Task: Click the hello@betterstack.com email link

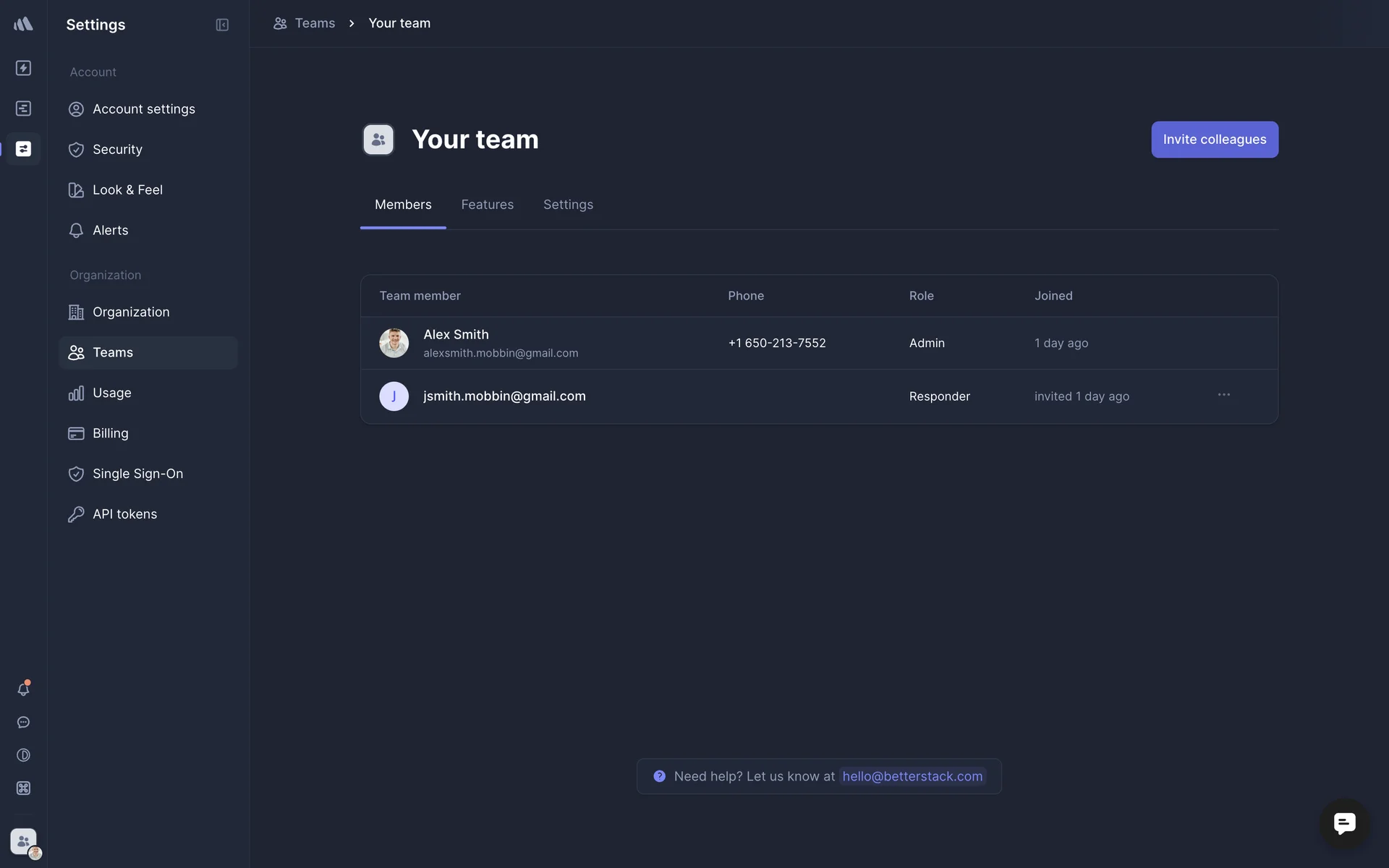Action: [x=912, y=776]
